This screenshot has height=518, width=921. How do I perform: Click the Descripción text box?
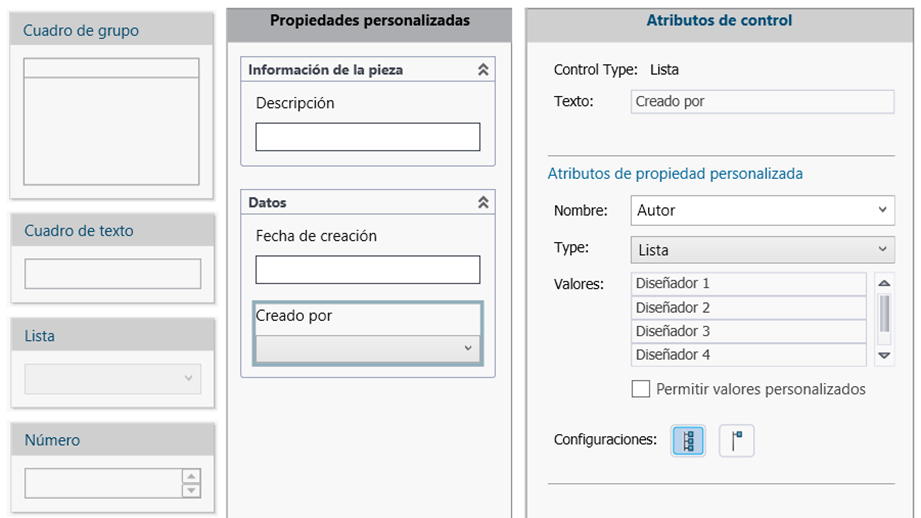click(x=368, y=137)
